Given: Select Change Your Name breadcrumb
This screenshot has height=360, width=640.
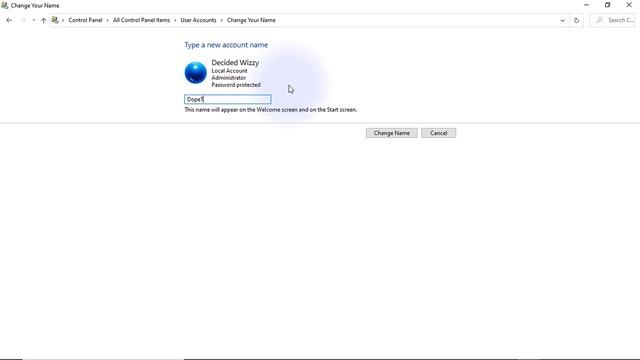Looking at the screenshot, I should pos(251,20).
